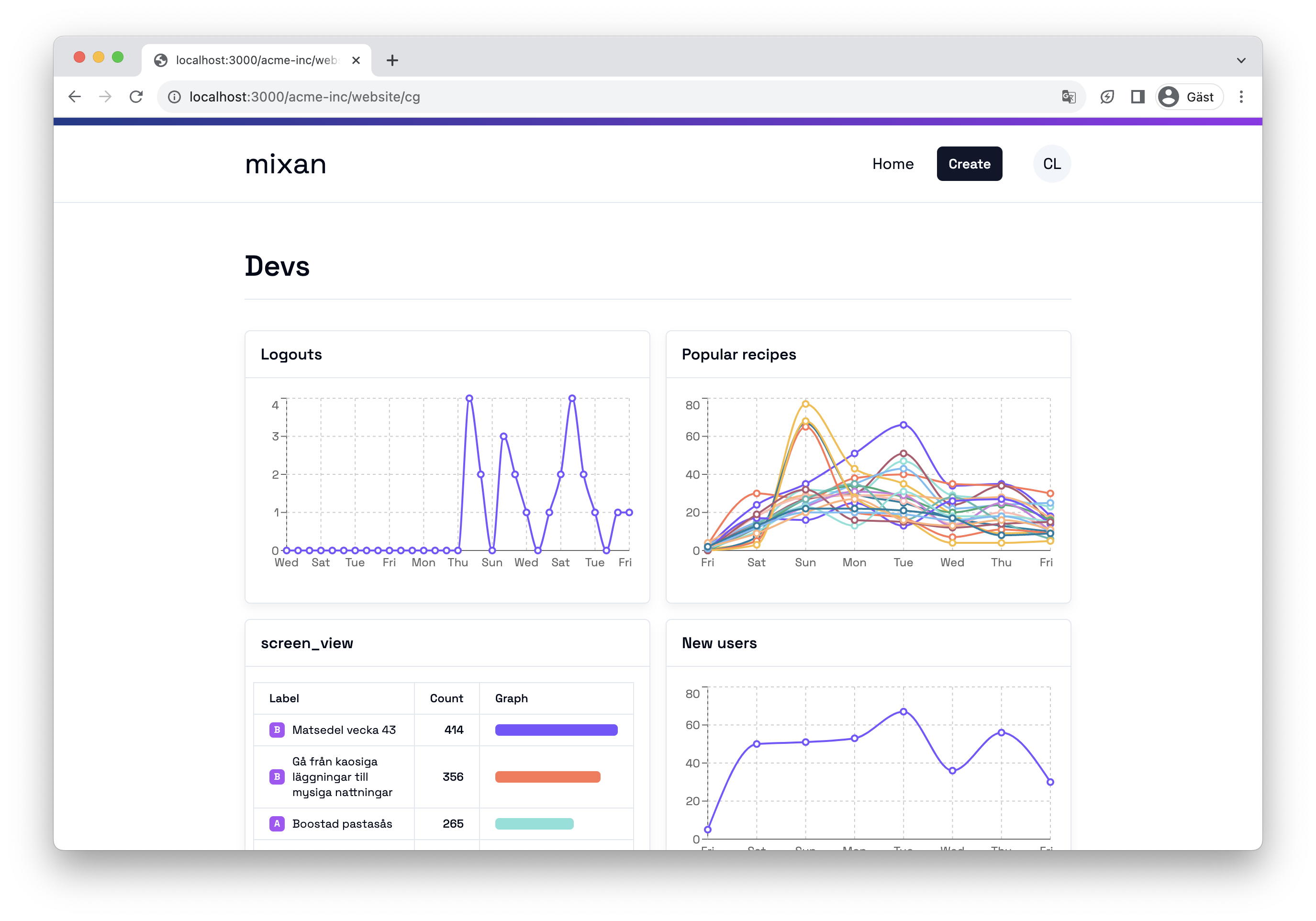Viewport: 1316px width, 921px height.
Task: Open a new tab with plus icon
Action: pos(392,60)
